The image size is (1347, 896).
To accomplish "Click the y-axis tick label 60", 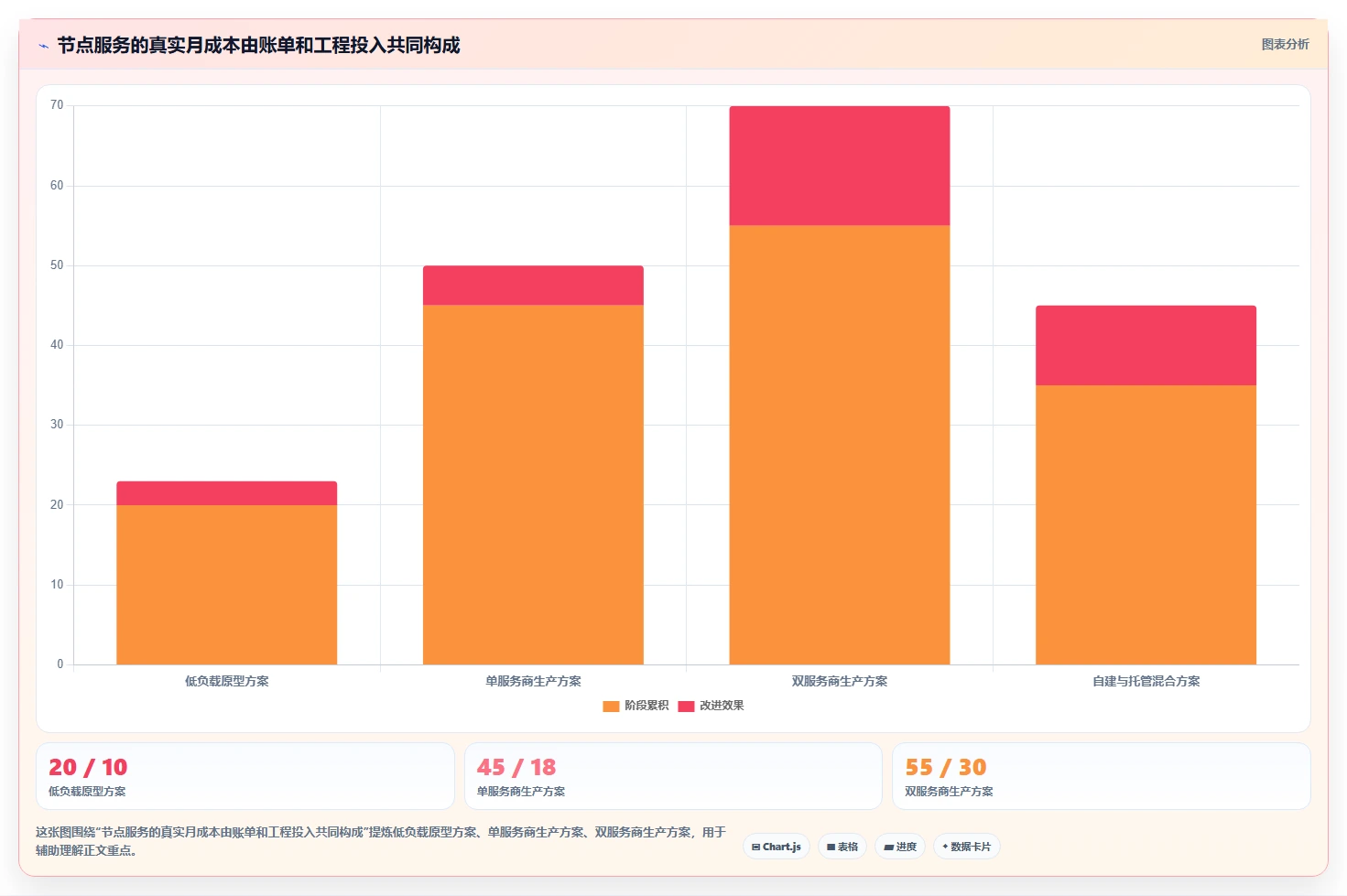I will pos(57,186).
